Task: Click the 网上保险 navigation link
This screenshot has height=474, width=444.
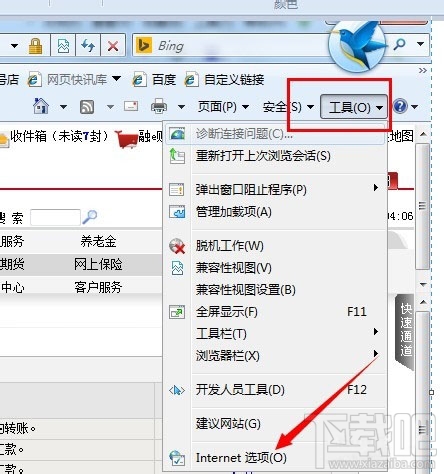Action: (98, 265)
